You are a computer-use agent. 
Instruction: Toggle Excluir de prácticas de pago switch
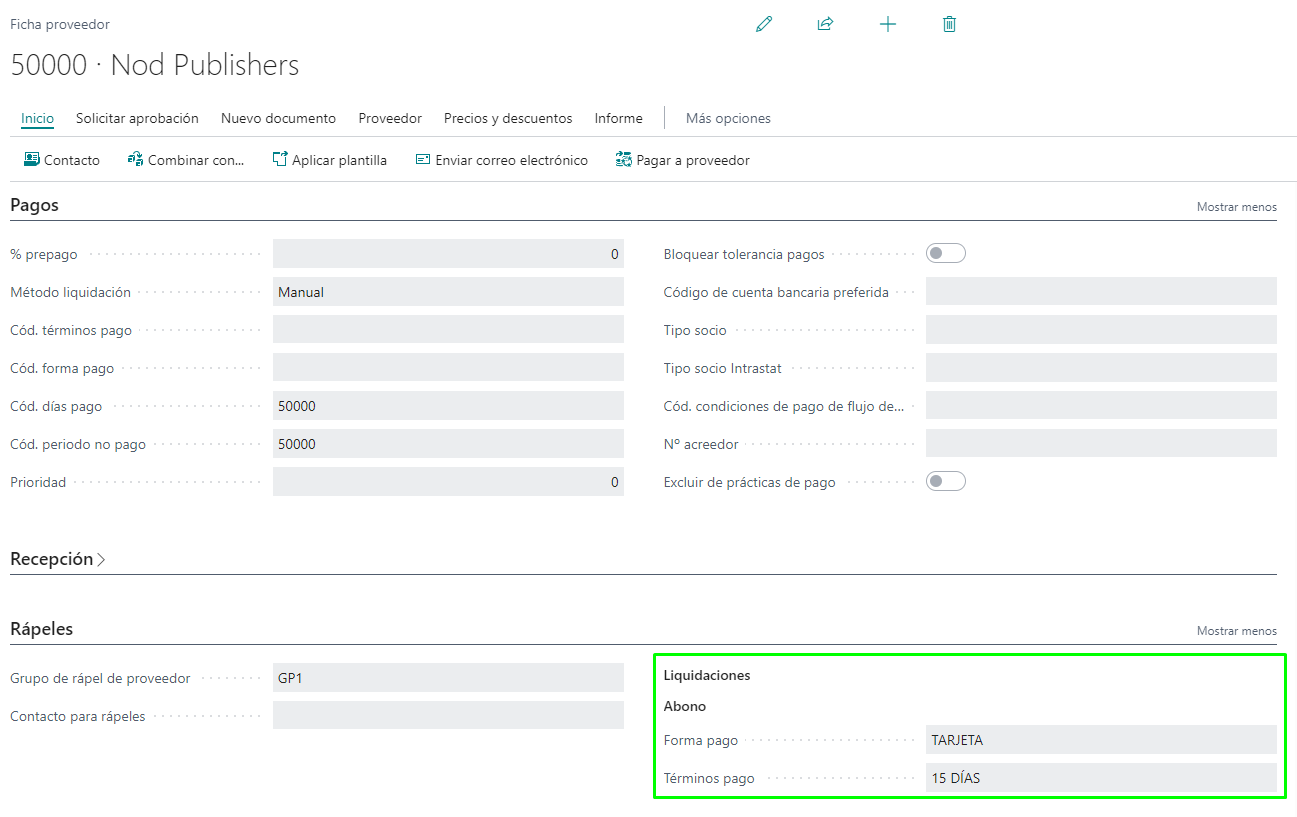tap(945, 482)
